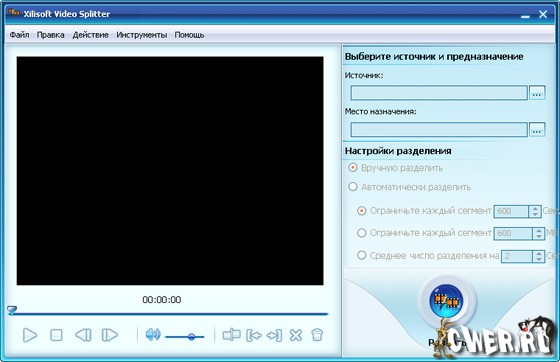Adjust the segment seconds spinner arrows
This screenshot has height=362, width=560.
(x=535, y=211)
